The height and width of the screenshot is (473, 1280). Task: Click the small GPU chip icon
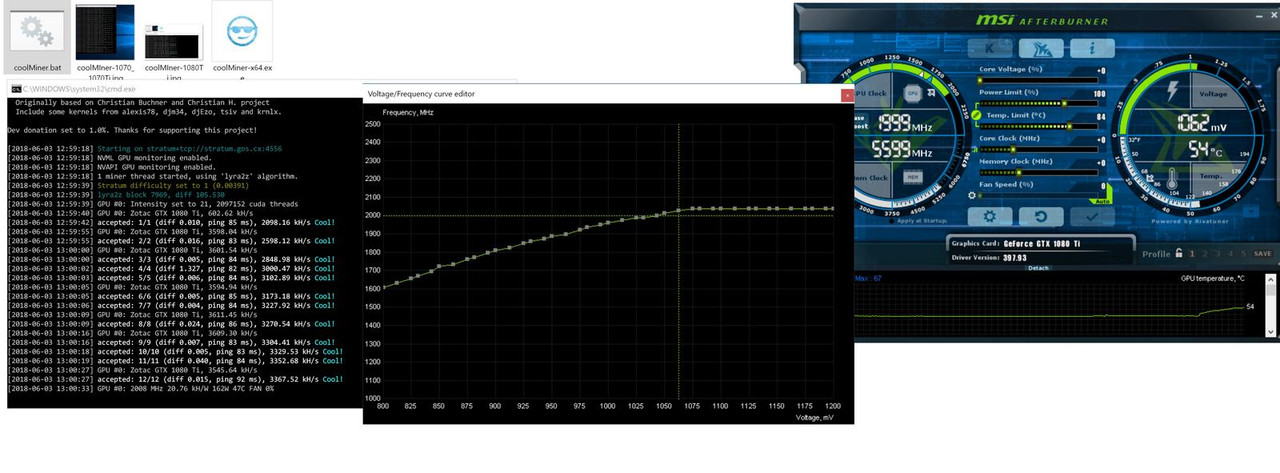point(912,91)
